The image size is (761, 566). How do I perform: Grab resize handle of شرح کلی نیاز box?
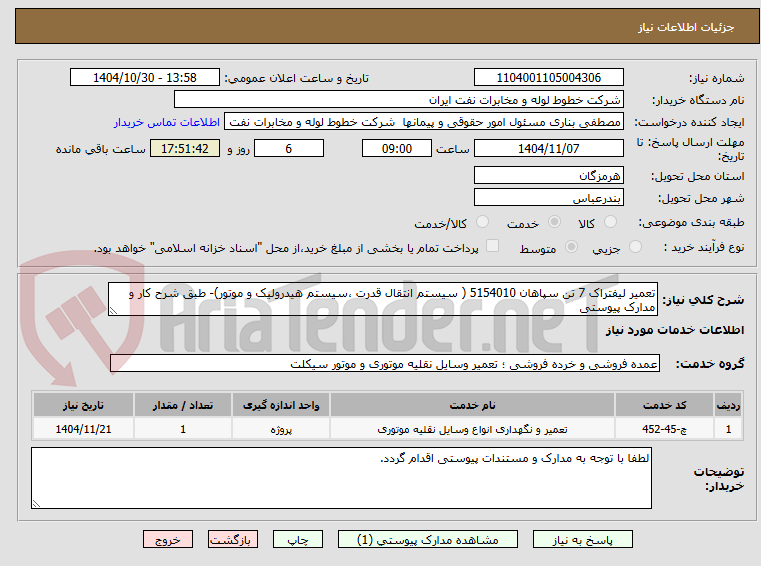tap(113, 311)
